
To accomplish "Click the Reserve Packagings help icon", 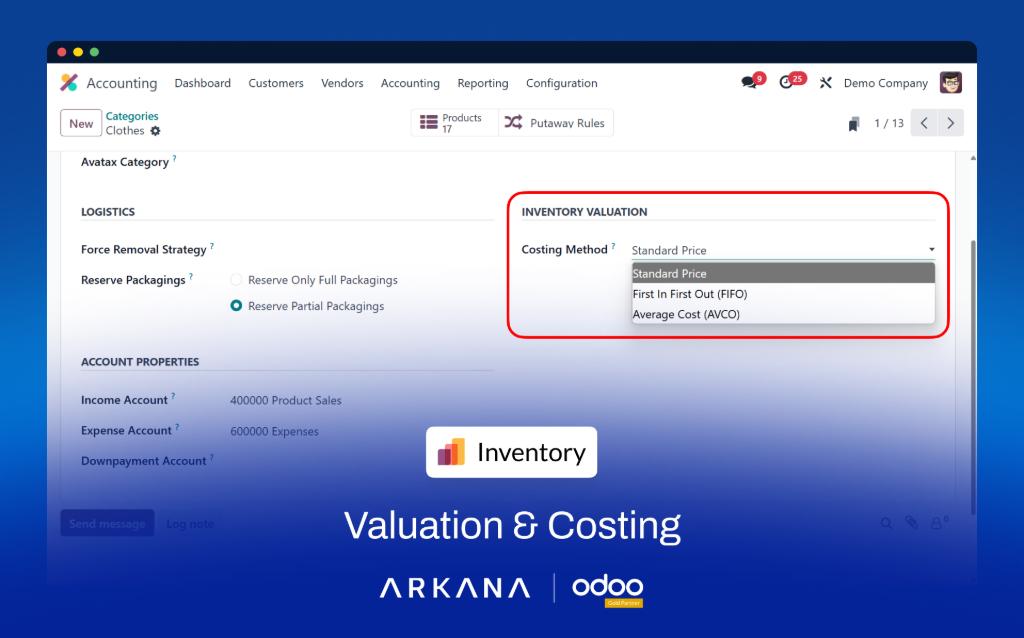I will pos(191,276).
